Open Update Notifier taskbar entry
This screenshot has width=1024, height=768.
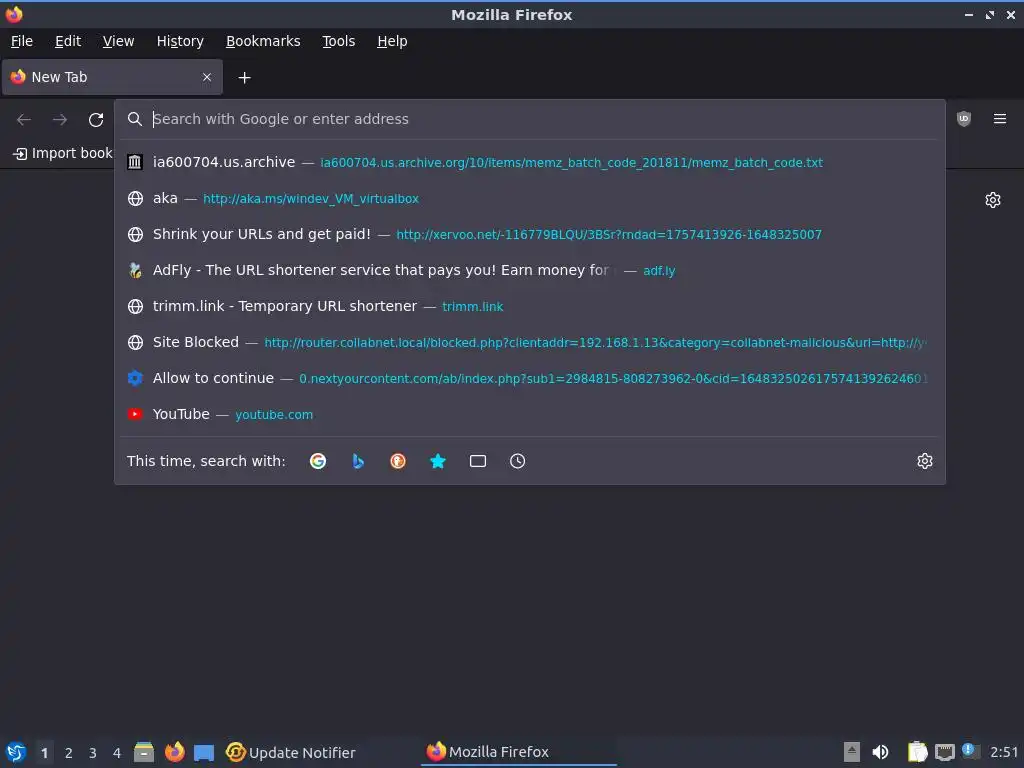291,752
